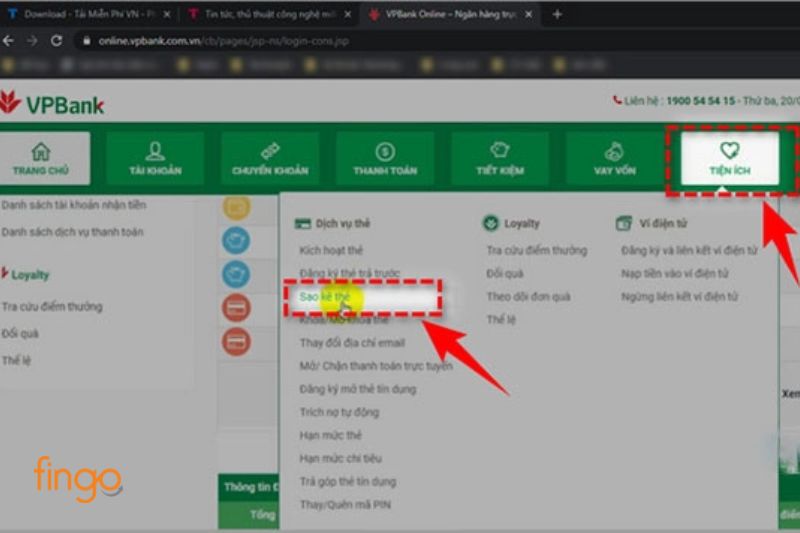Click the browser forward arrow
Screen dimensions: 800x533
tap(32, 41)
